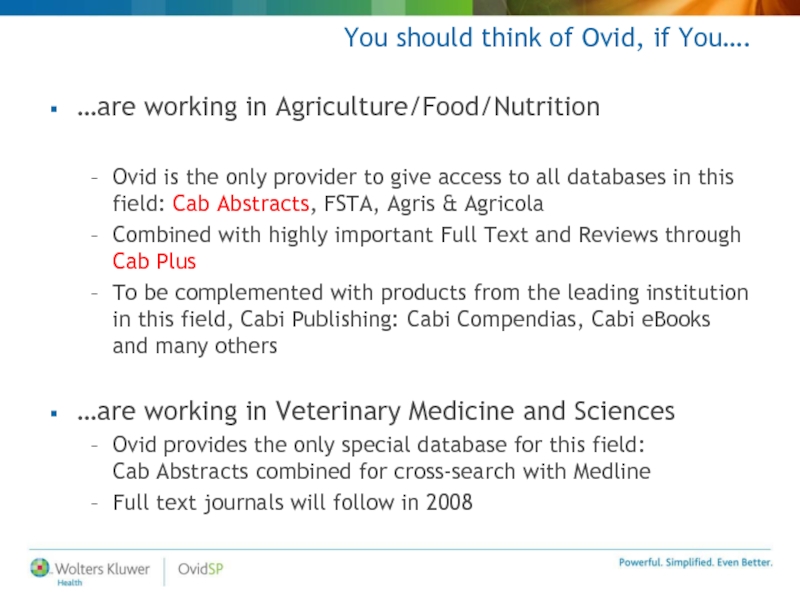The image size is (800, 600).
Task: Click 'and many others' text line
Action: (x=195, y=346)
